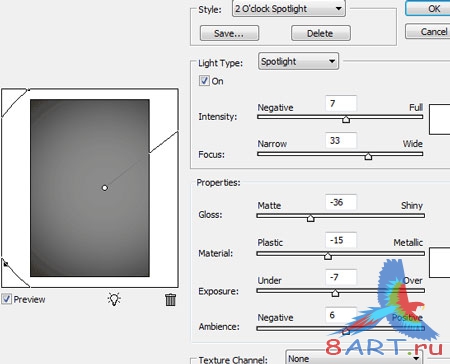
Task: Click the light color swatch beside Intensity
Action: (439, 119)
